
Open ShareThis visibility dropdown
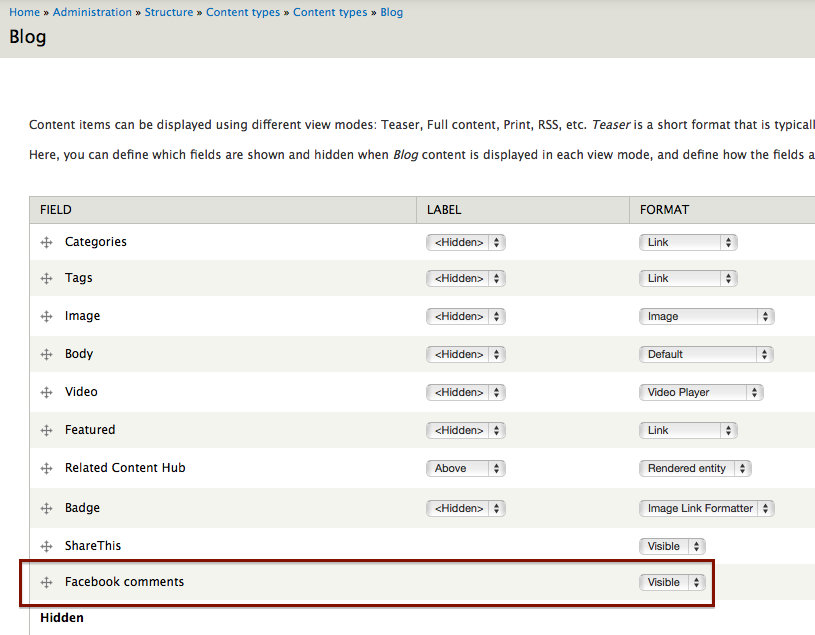click(672, 546)
